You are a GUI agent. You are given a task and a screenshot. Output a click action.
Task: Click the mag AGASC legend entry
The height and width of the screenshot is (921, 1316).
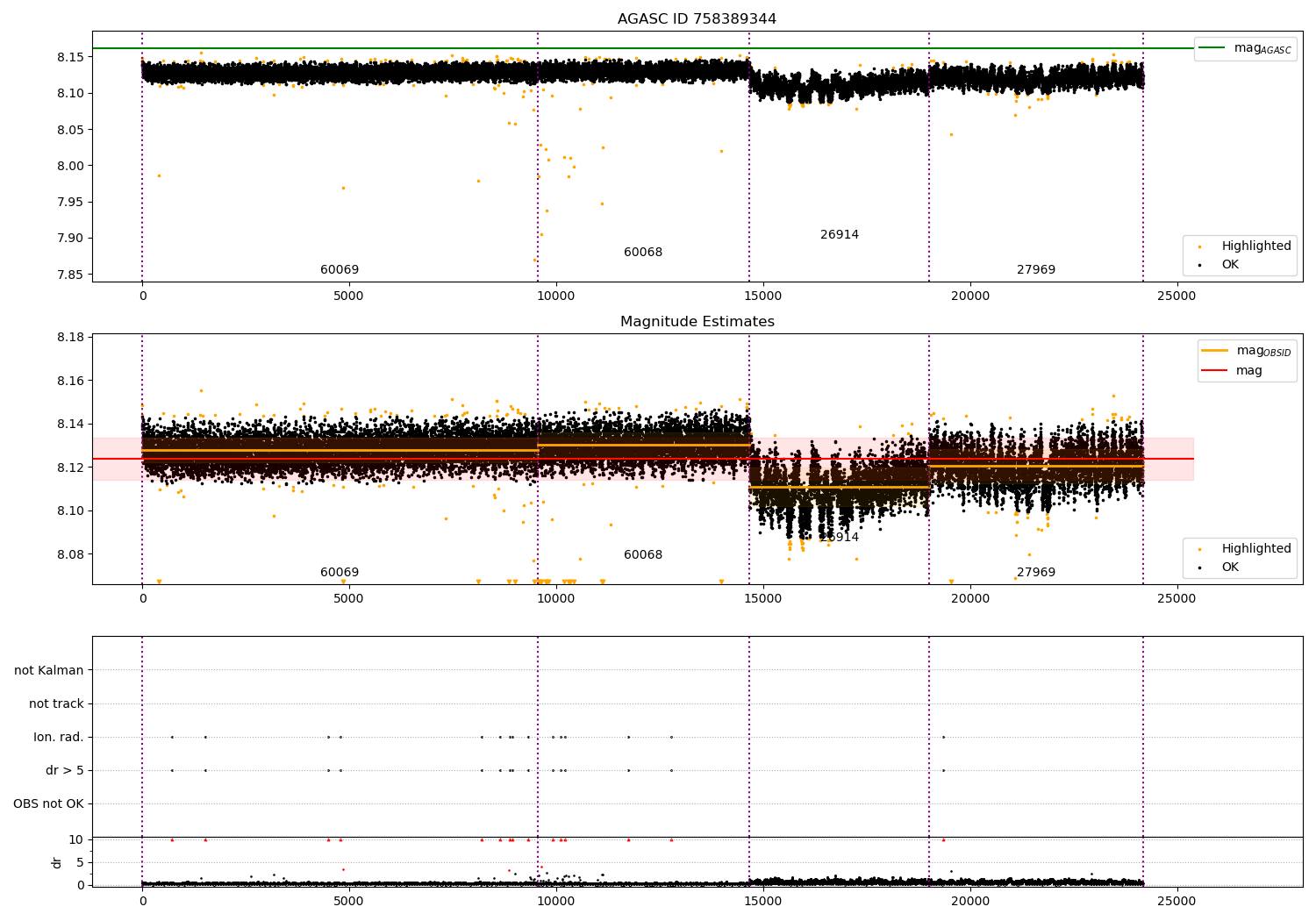pos(1245,48)
